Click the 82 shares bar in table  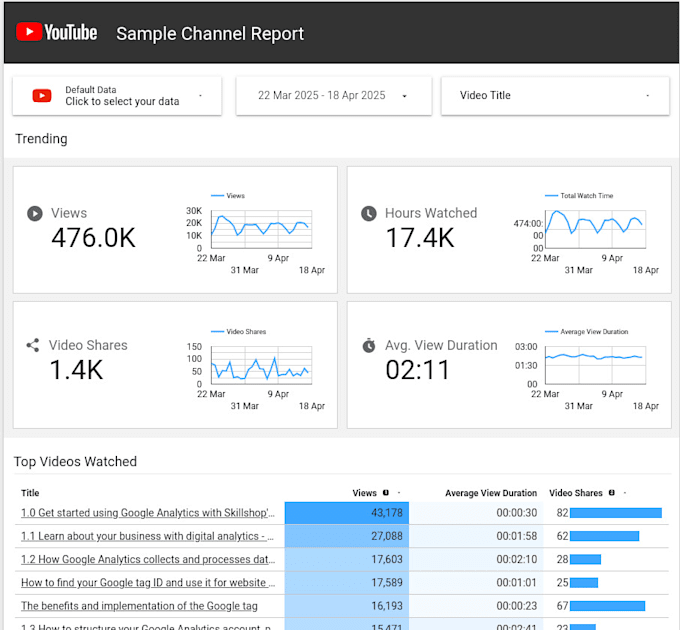coord(616,513)
